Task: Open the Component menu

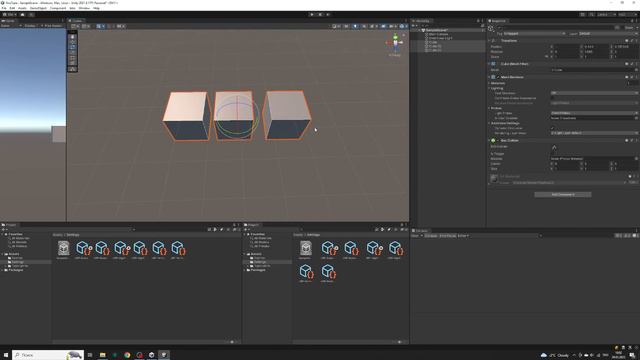Action: click(58, 8)
